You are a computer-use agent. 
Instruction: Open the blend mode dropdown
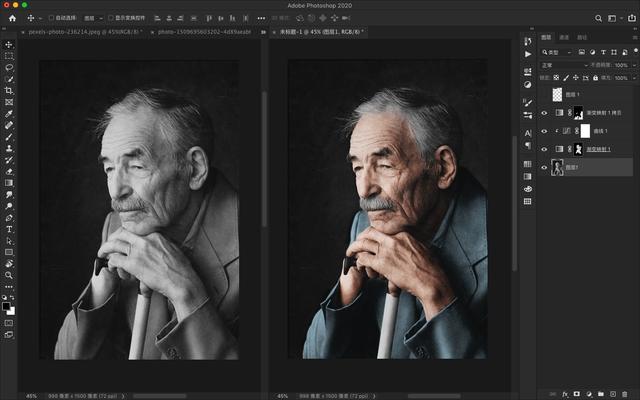tap(564, 65)
